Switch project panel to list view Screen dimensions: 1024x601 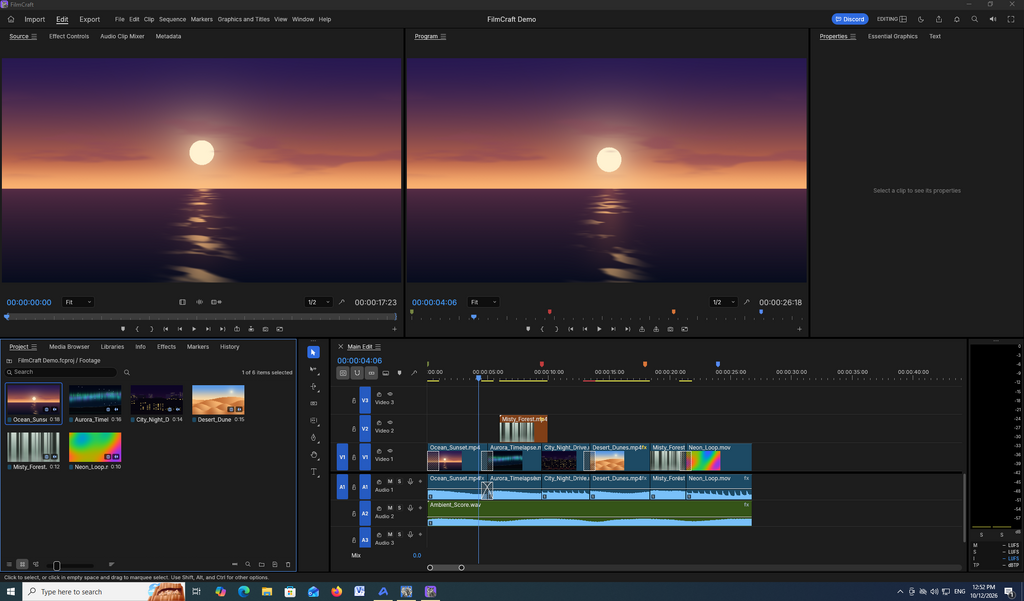pos(9,564)
